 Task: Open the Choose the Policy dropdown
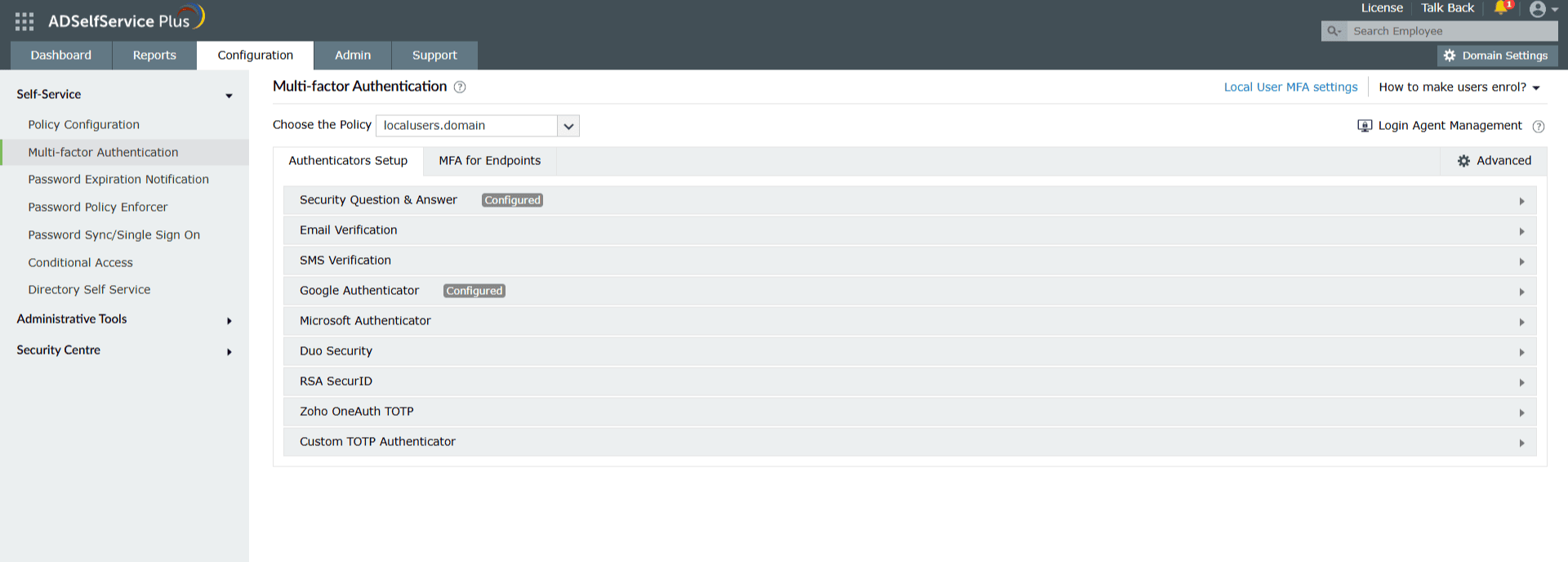568,126
